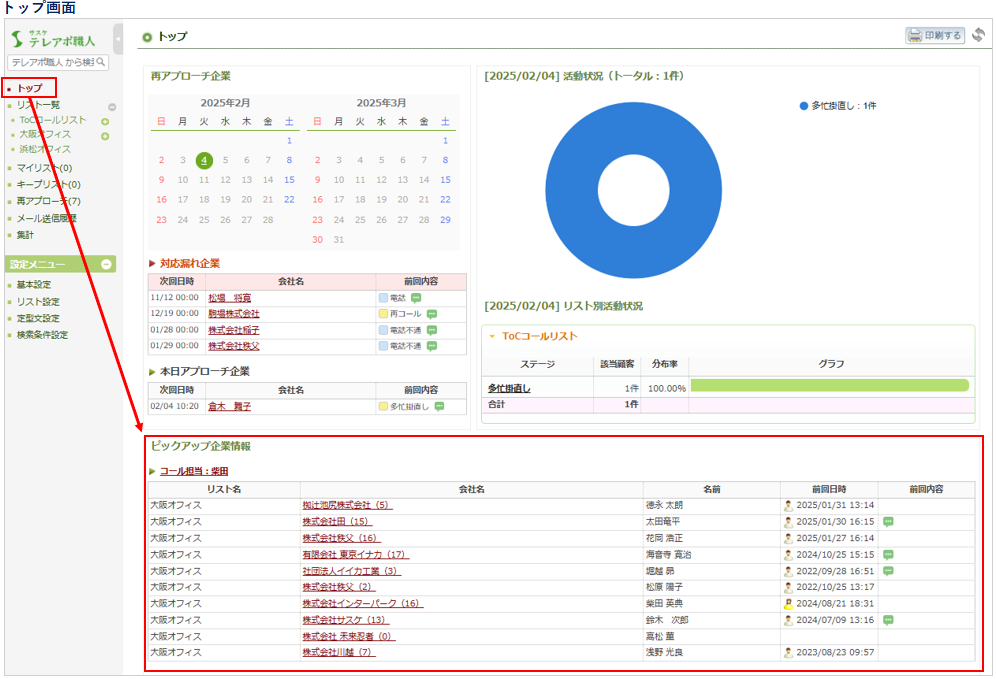
Task: Open マイリスト(0) in the sidebar
Action: [44, 168]
